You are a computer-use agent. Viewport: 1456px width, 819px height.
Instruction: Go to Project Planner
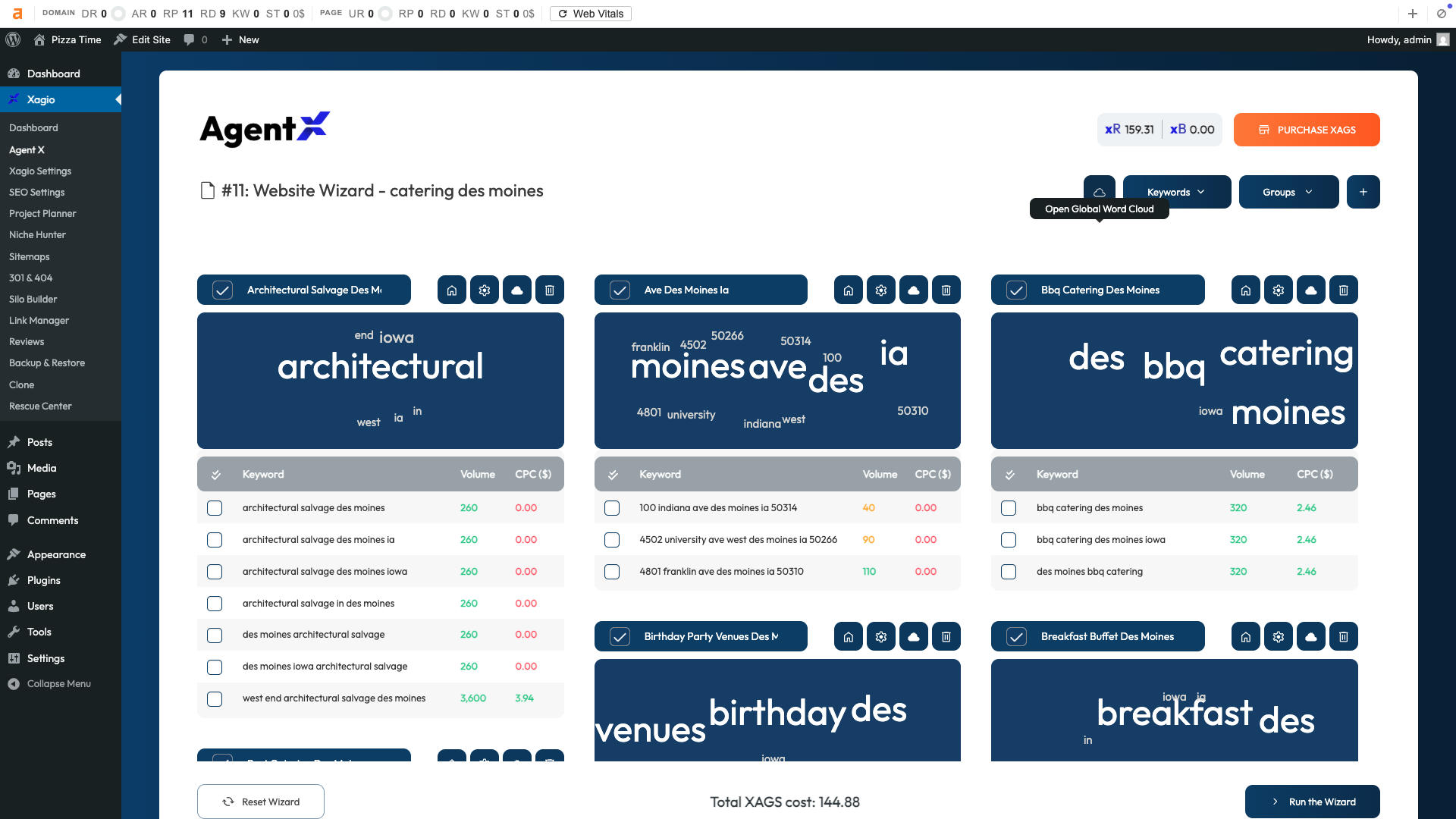pyautogui.click(x=42, y=213)
